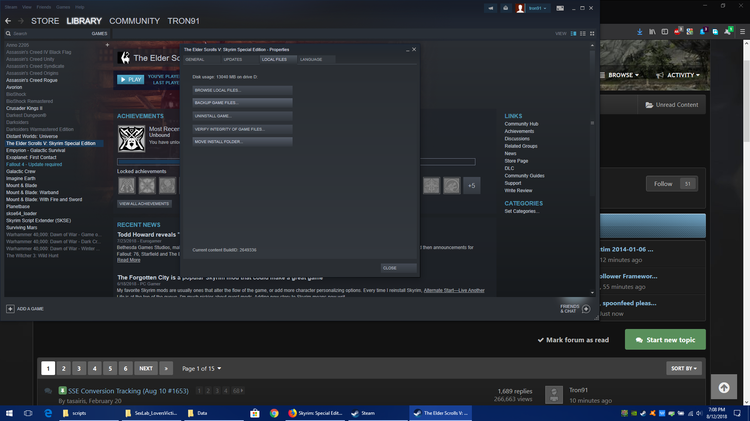Open Microsoft Edge from the taskbar
The width and height of the screenshot is (750, 421).
point(48,413)
